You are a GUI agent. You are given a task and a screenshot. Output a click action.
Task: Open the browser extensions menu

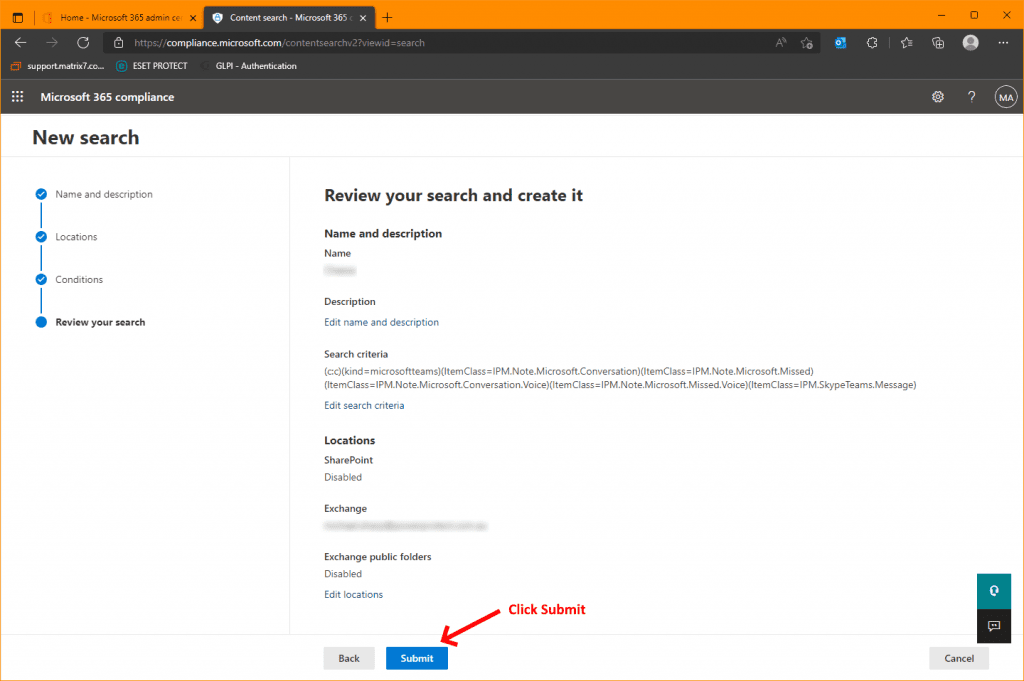coord(872,43)
